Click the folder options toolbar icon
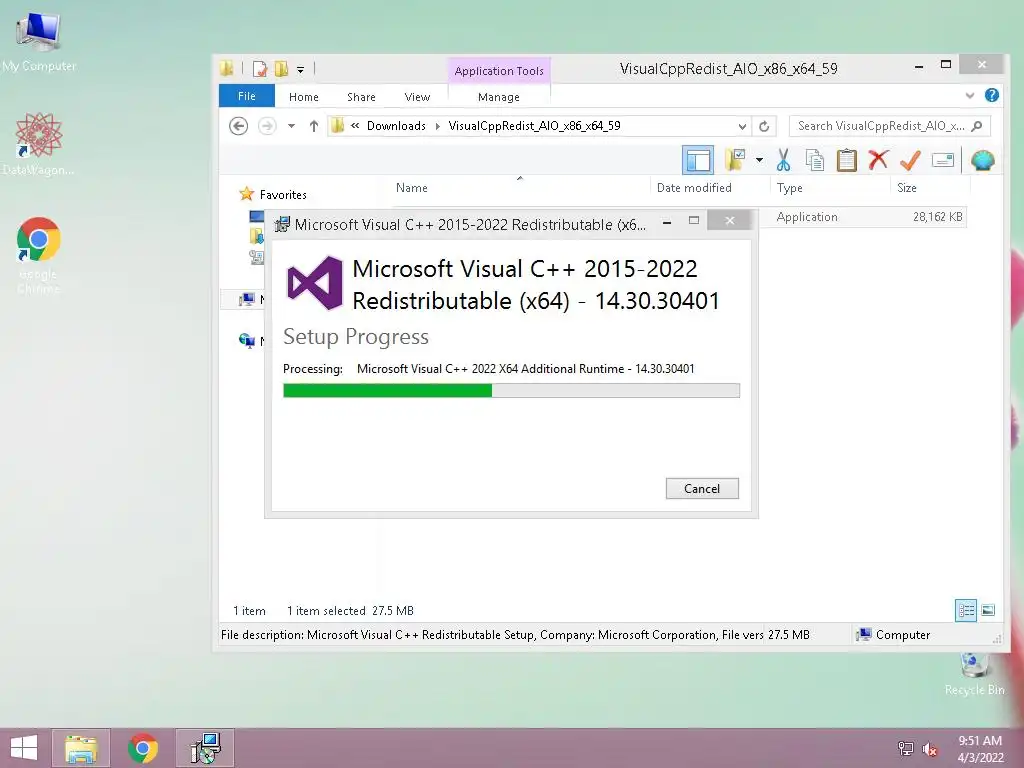1024x768 pixels. tap(735, 159)
